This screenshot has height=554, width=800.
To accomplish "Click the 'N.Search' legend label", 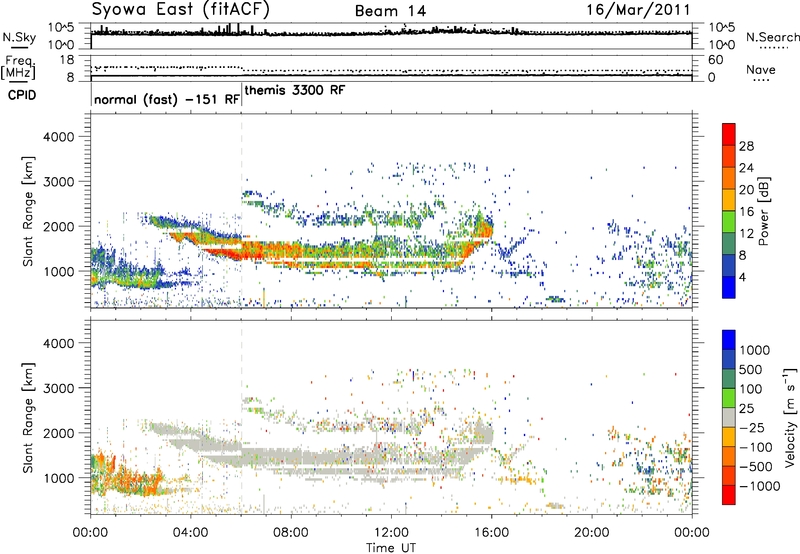I will point(773,37).
